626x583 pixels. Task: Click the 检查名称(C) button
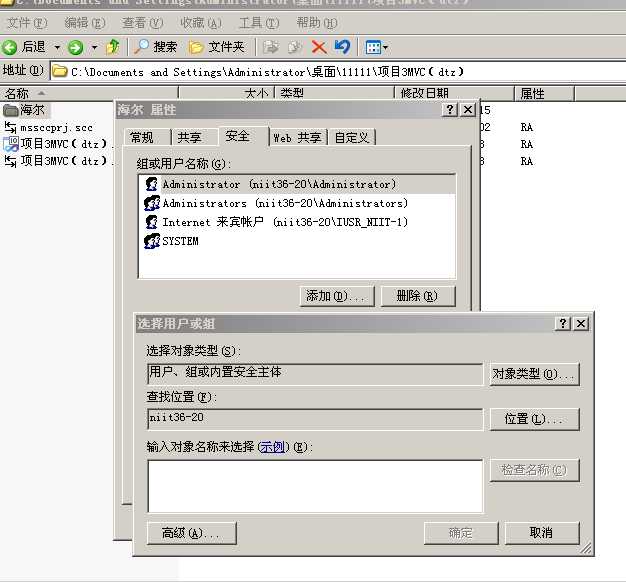click(x=534, y=470)
